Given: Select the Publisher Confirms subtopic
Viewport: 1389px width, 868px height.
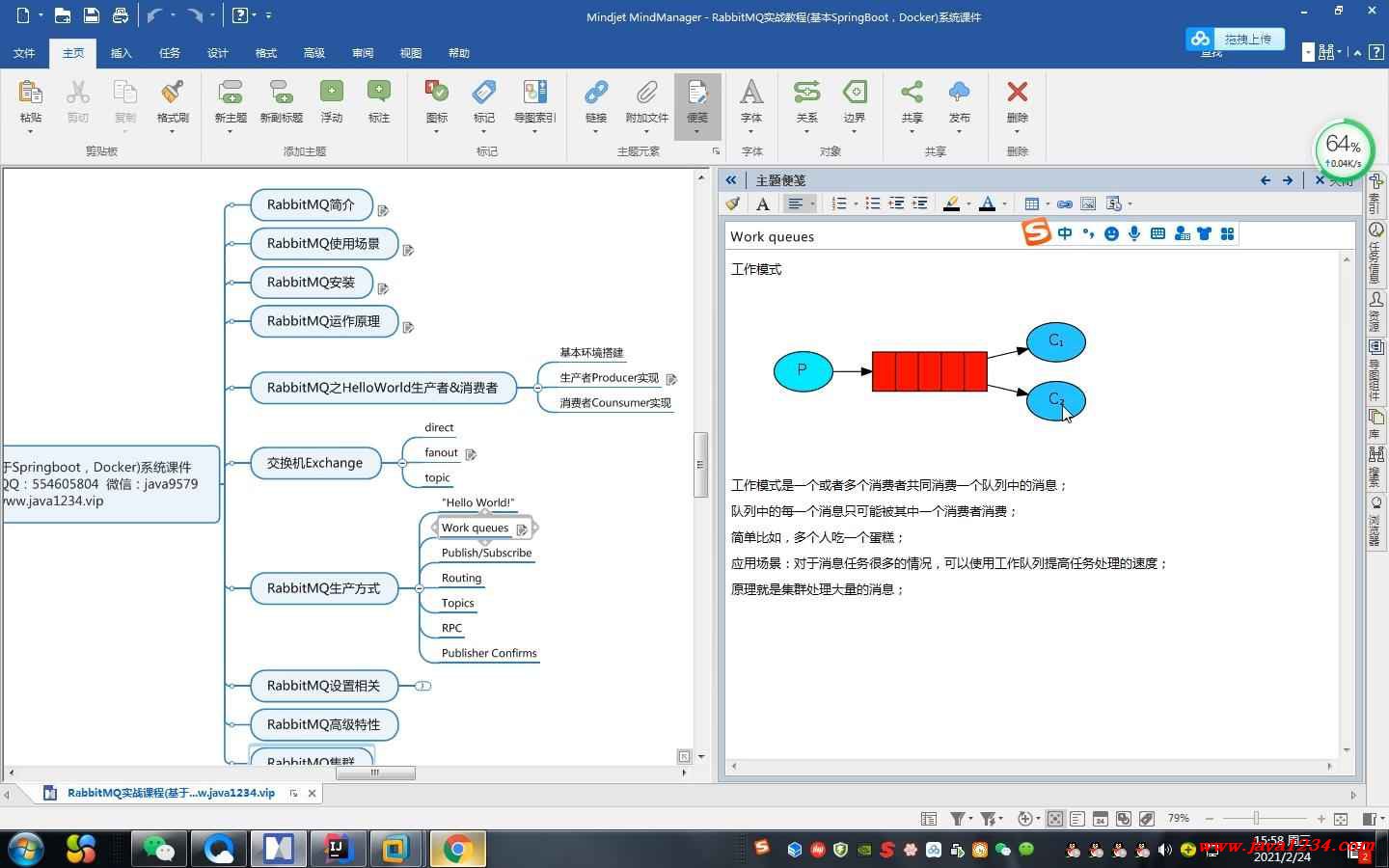Looking at the screenshot, I should pyautogui.click(x=489, y=653).
